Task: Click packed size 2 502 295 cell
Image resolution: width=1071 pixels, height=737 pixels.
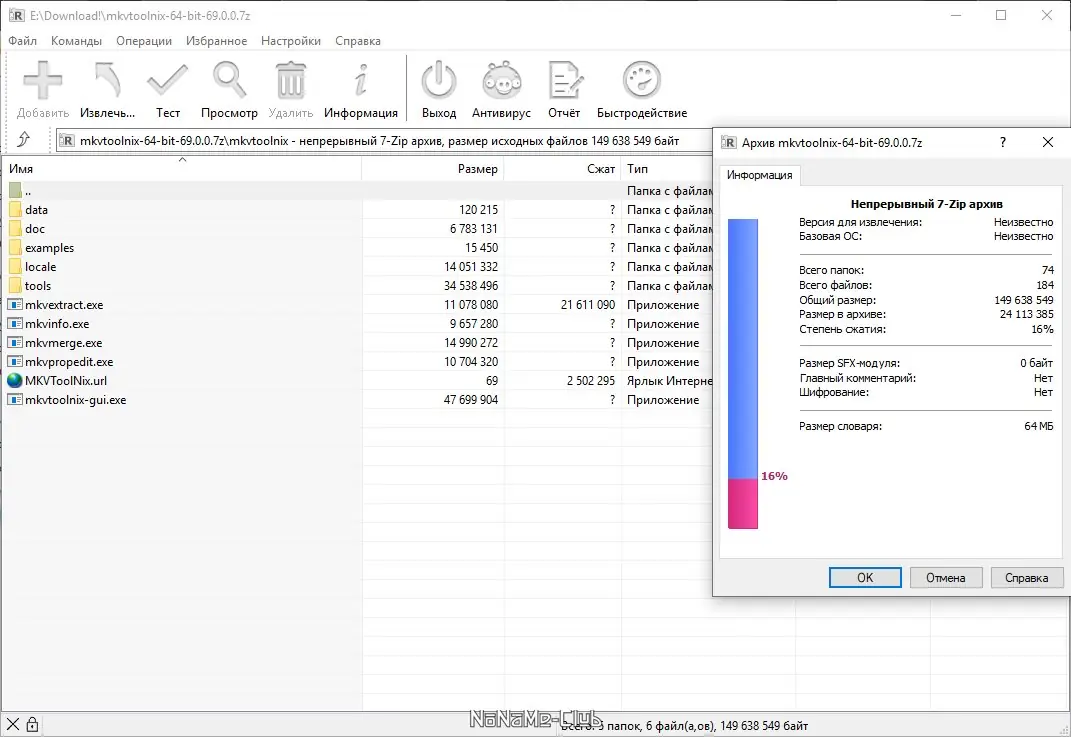Action: tap(590, 381)
